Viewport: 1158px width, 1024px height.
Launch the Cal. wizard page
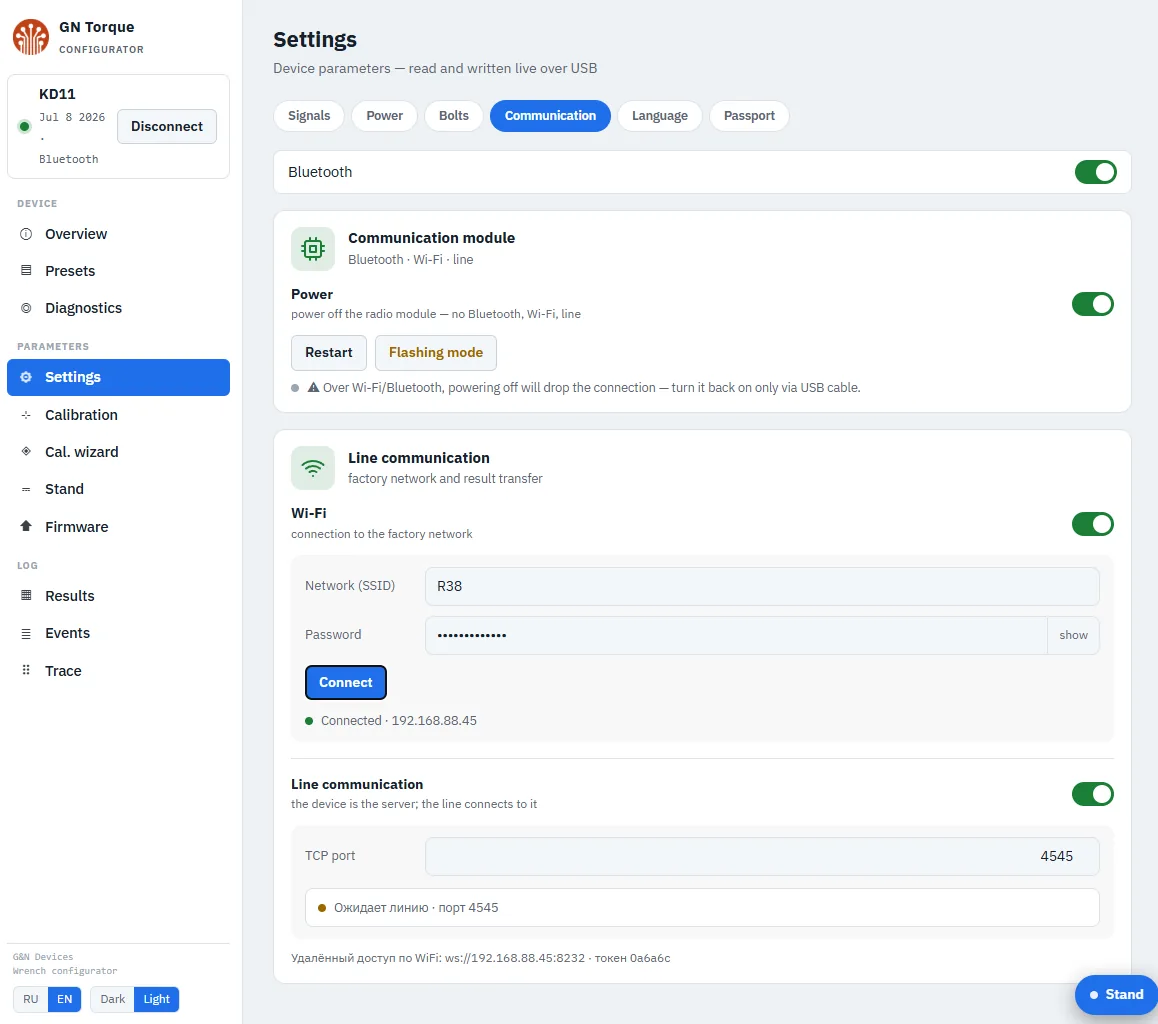pyautogui.click(x=118, y=452)
